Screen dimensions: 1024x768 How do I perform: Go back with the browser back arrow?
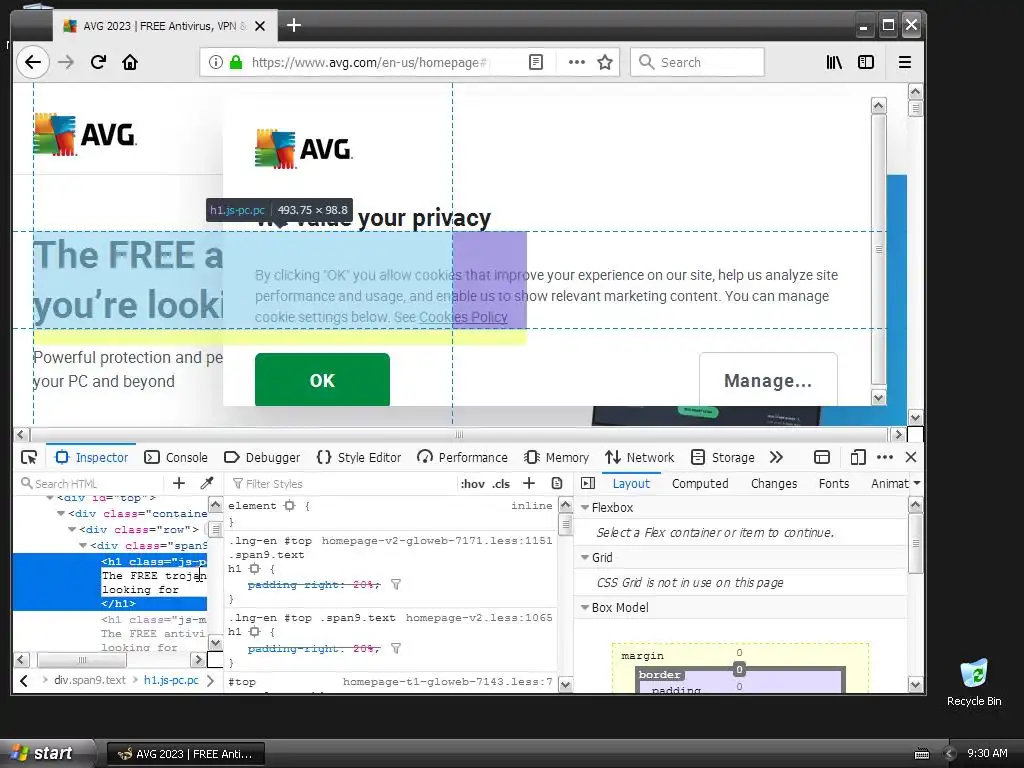[x=33, y=62]
